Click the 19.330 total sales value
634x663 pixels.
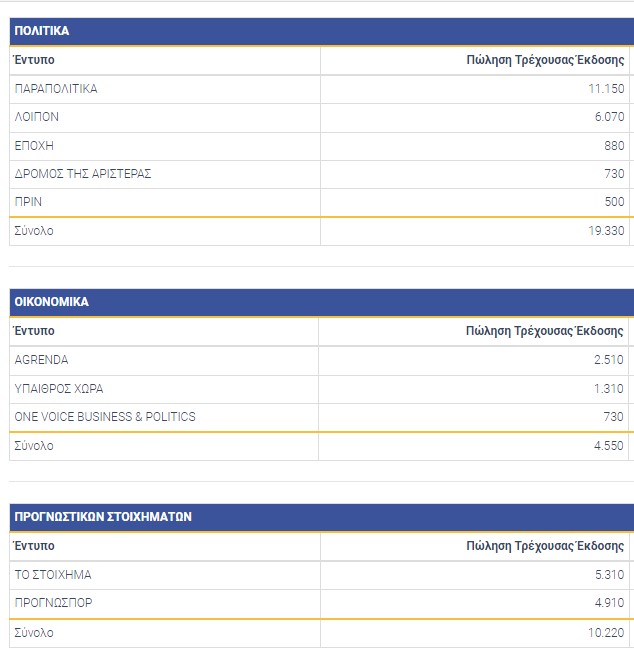pyautogui.click(x=607, y=231)
